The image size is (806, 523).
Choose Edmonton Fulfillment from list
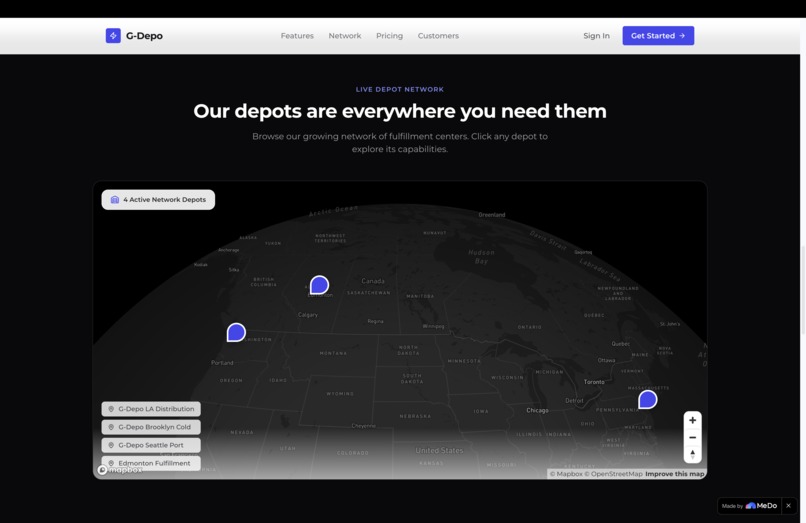(151, 463)
